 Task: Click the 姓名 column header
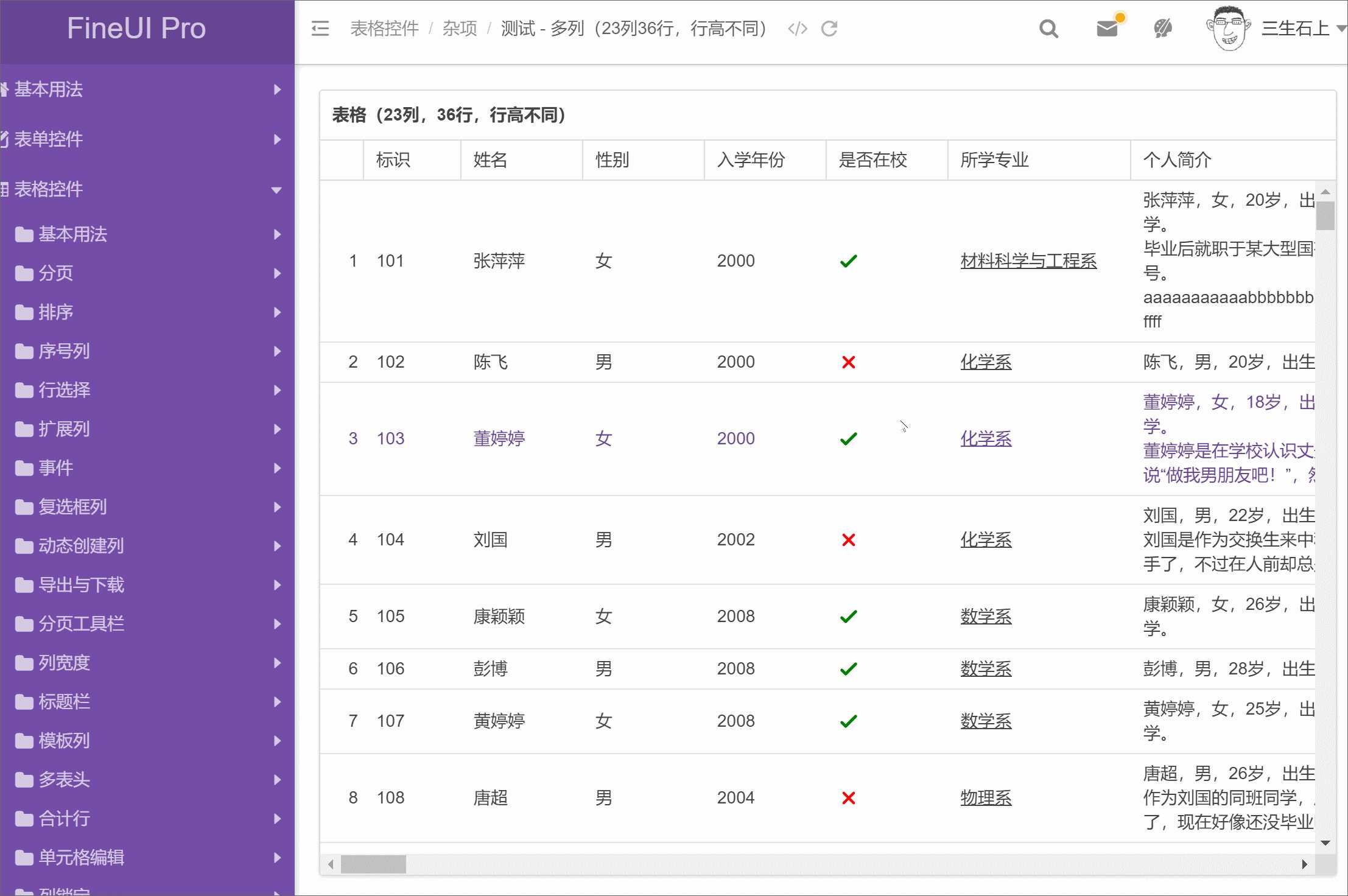click(x=521, y=160)
